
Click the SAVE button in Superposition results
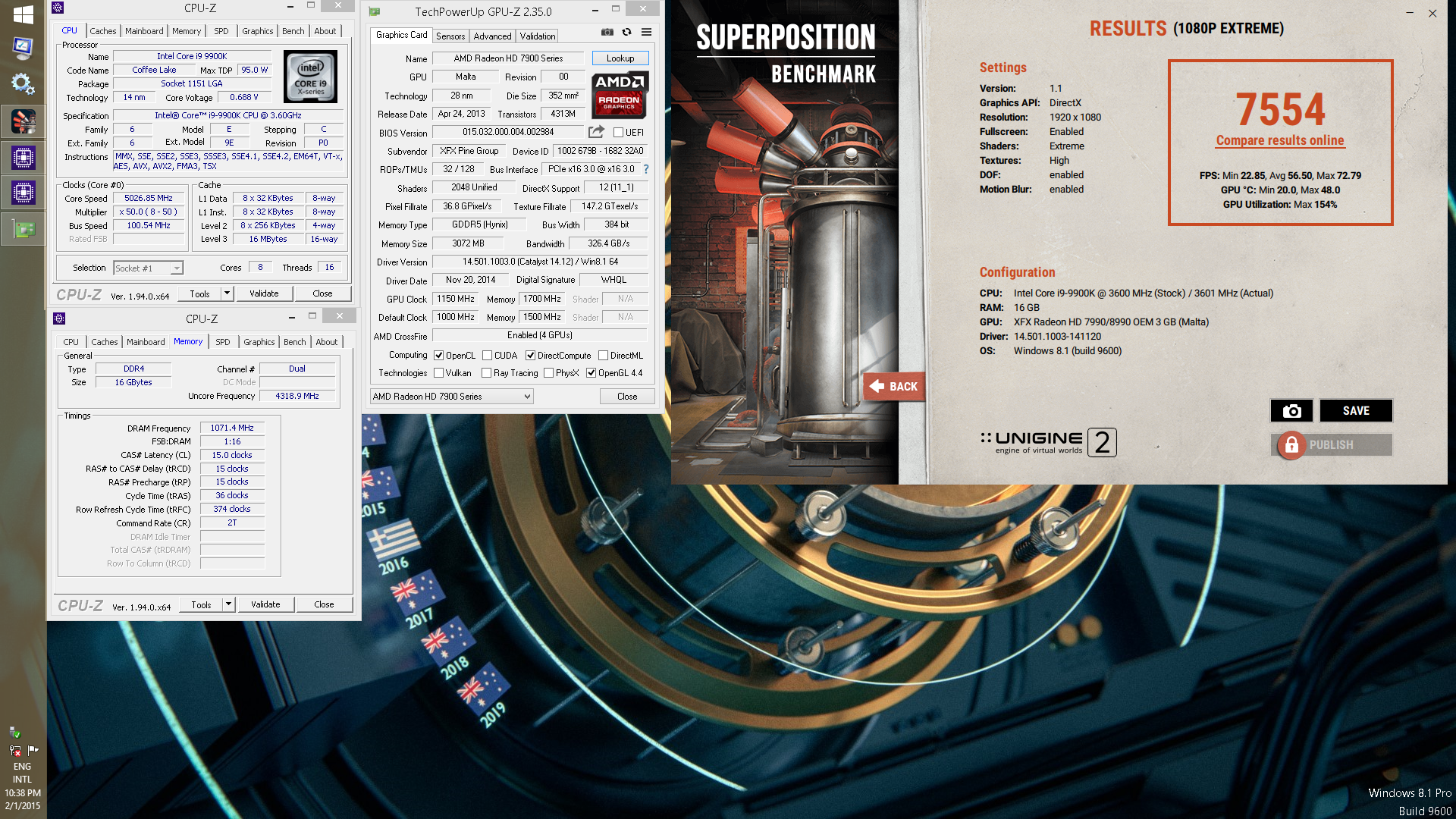1356,410
